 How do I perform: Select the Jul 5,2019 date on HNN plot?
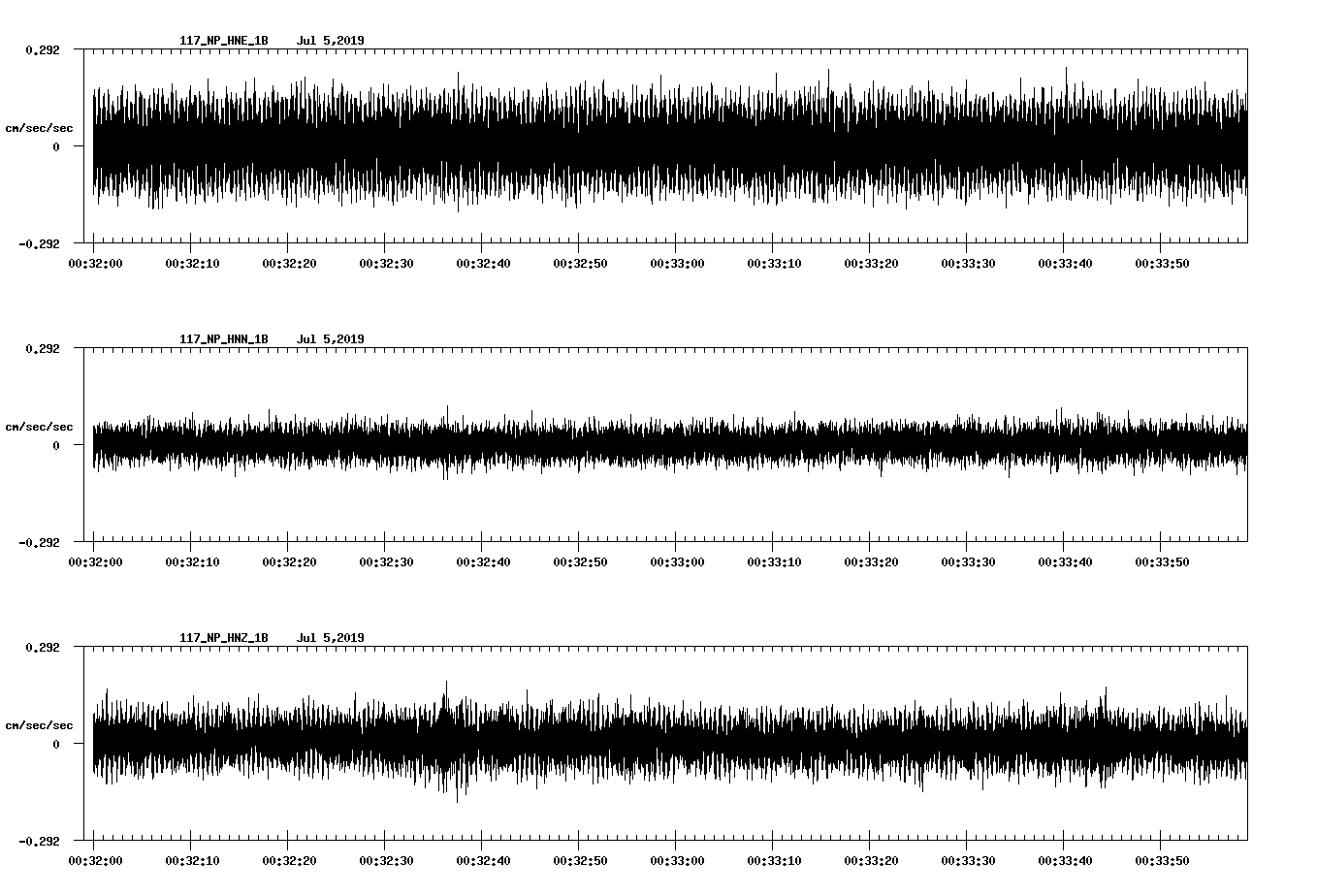[x=331, y=339]
